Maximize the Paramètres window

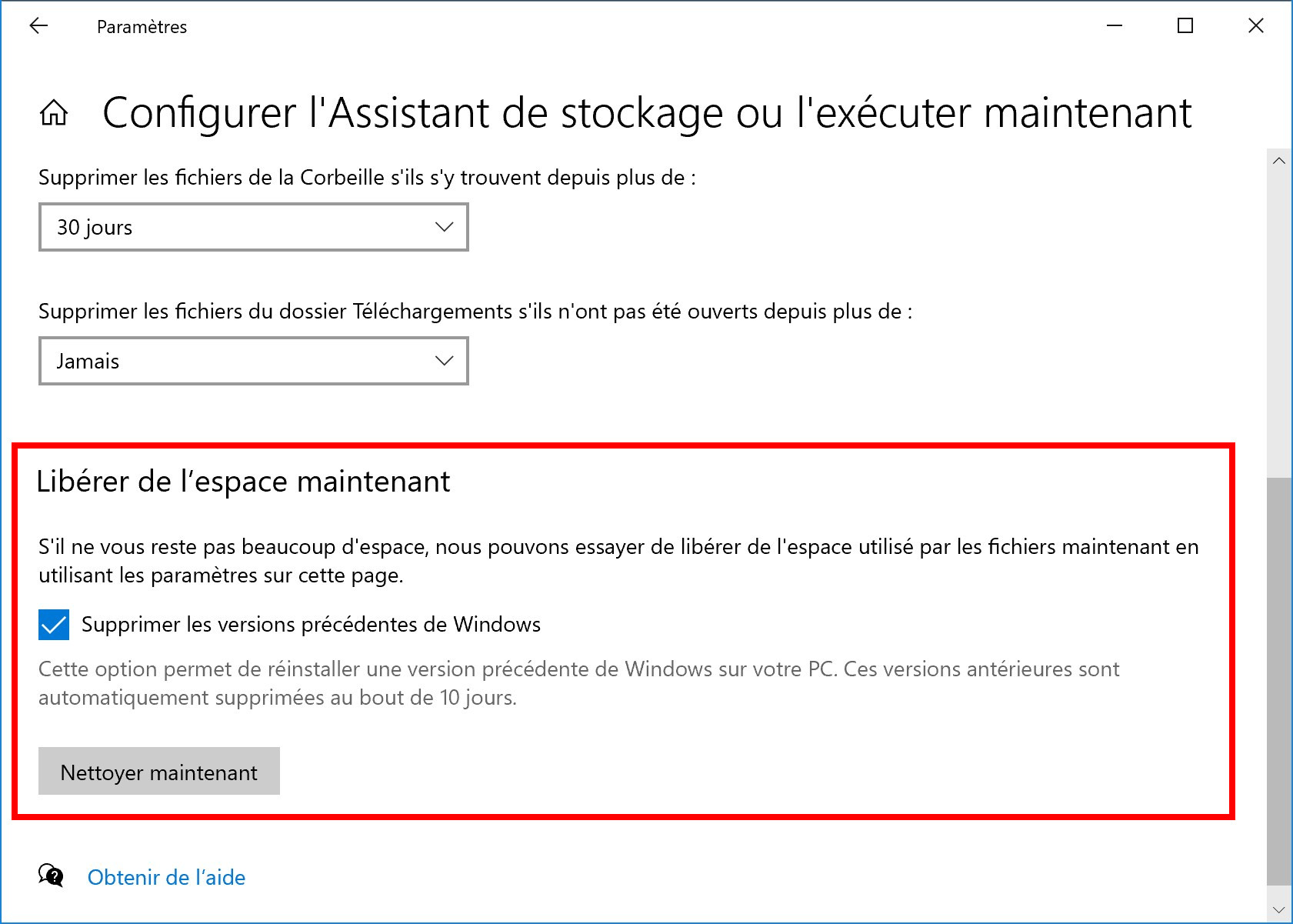coord(1185,26)
